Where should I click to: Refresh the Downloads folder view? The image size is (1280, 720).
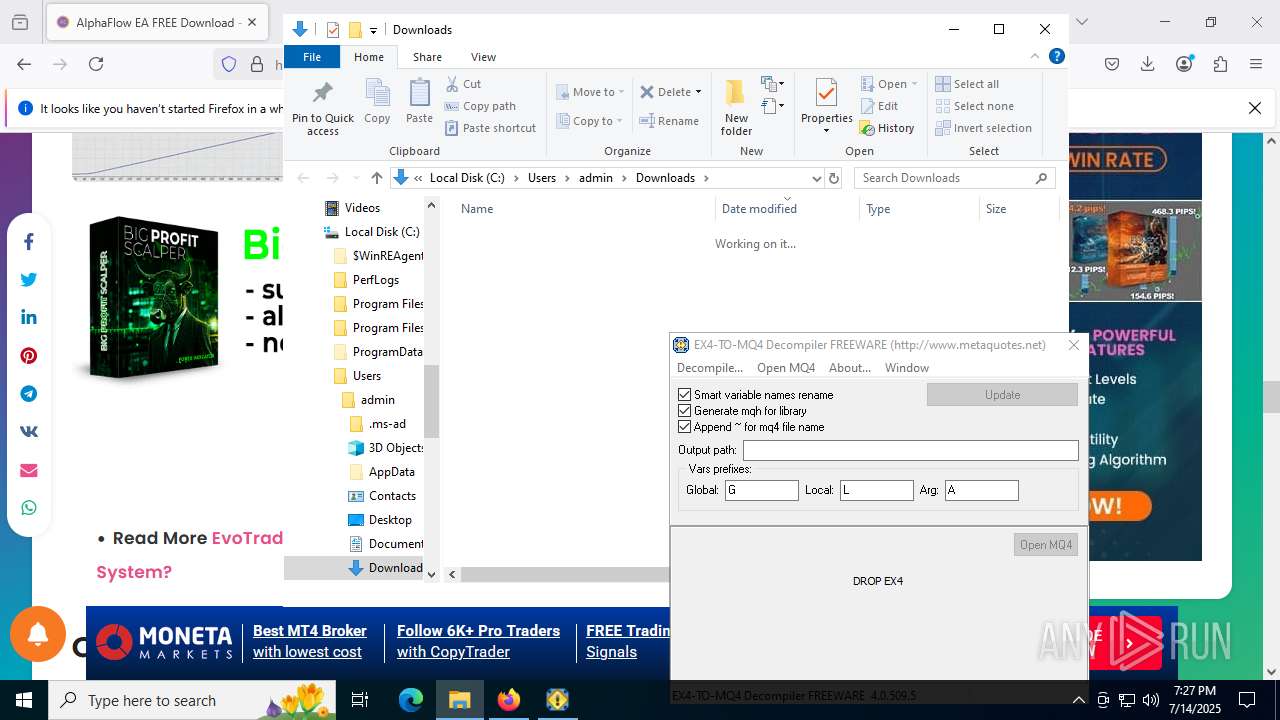pos(834,178)
